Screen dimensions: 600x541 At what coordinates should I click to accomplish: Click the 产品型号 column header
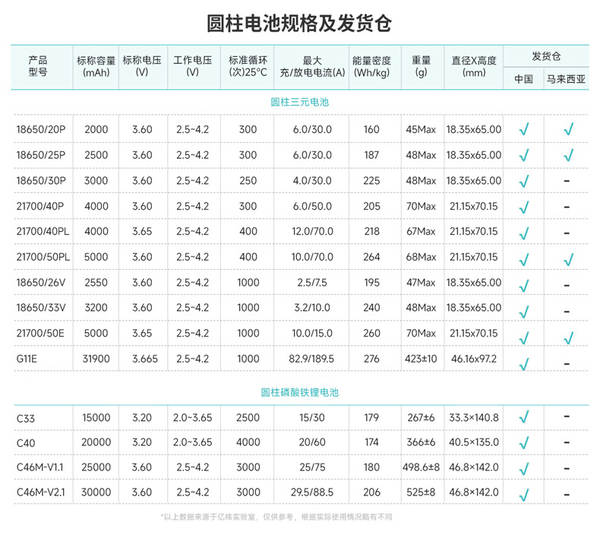point(38,66)
